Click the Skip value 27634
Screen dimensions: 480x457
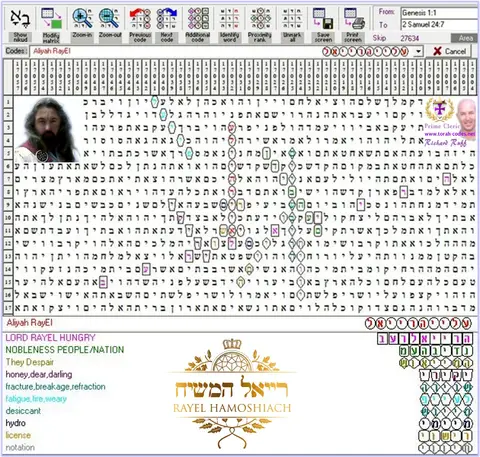410,38
